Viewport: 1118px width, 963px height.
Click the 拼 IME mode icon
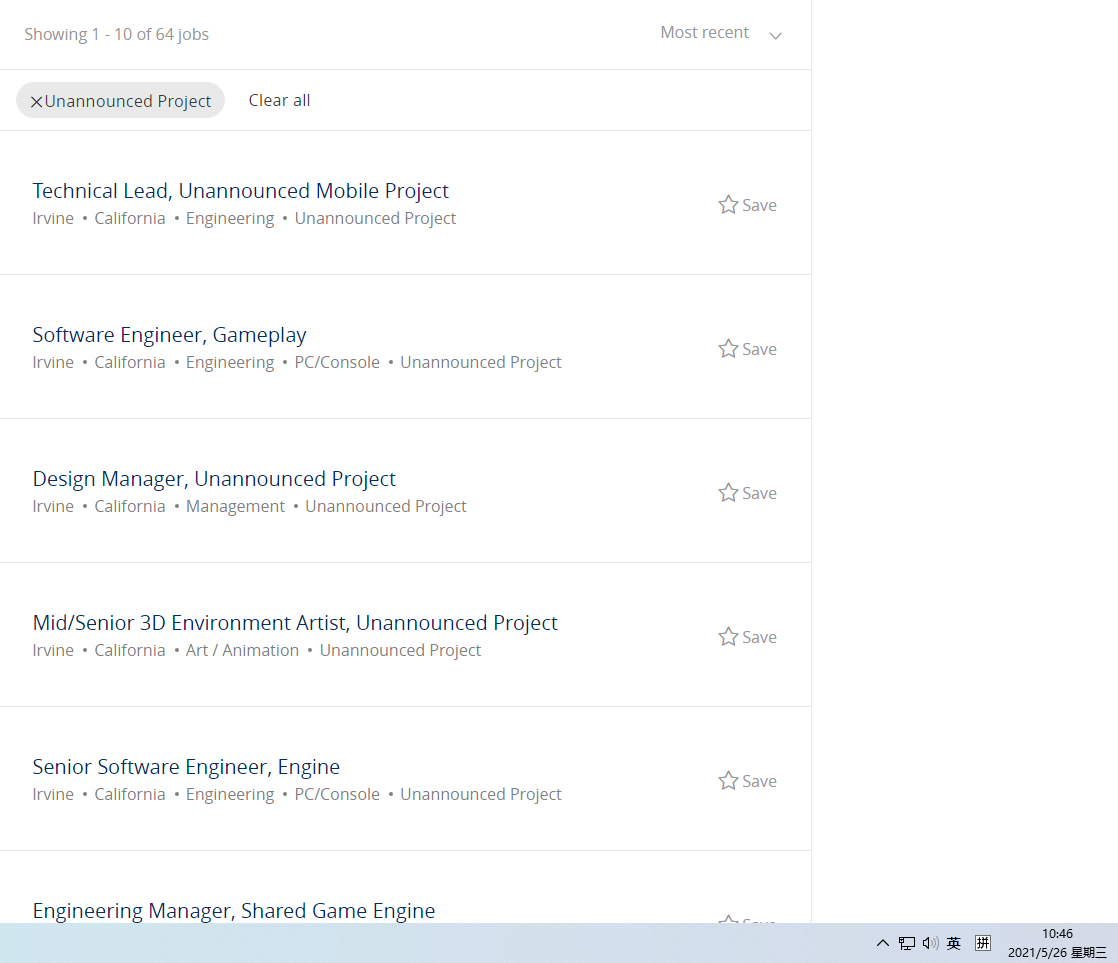coord(983,943)
